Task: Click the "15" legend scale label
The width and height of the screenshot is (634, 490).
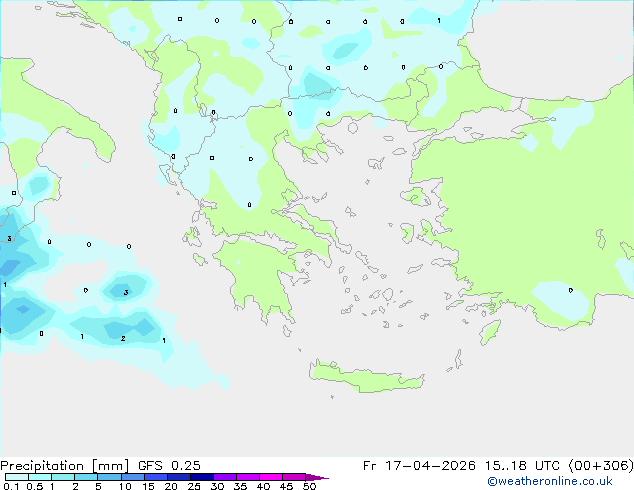Action: point(148,486)
